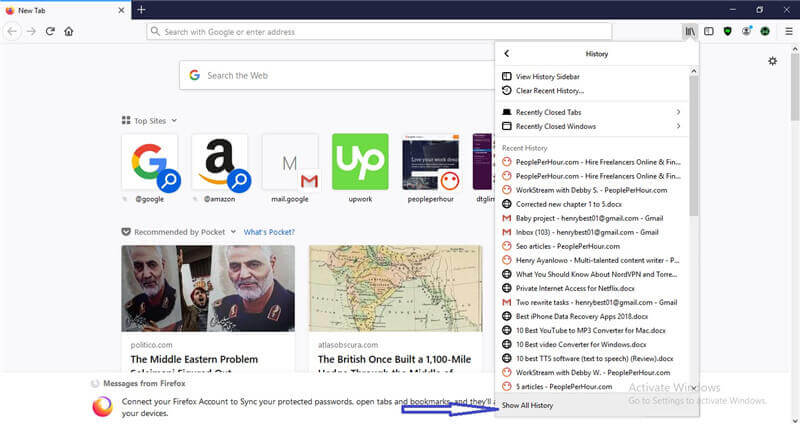Image resolution: width=800 pixels, height=424 pixels.
Task: Click Show All History at panel bottom
Action: coord(527,405)
